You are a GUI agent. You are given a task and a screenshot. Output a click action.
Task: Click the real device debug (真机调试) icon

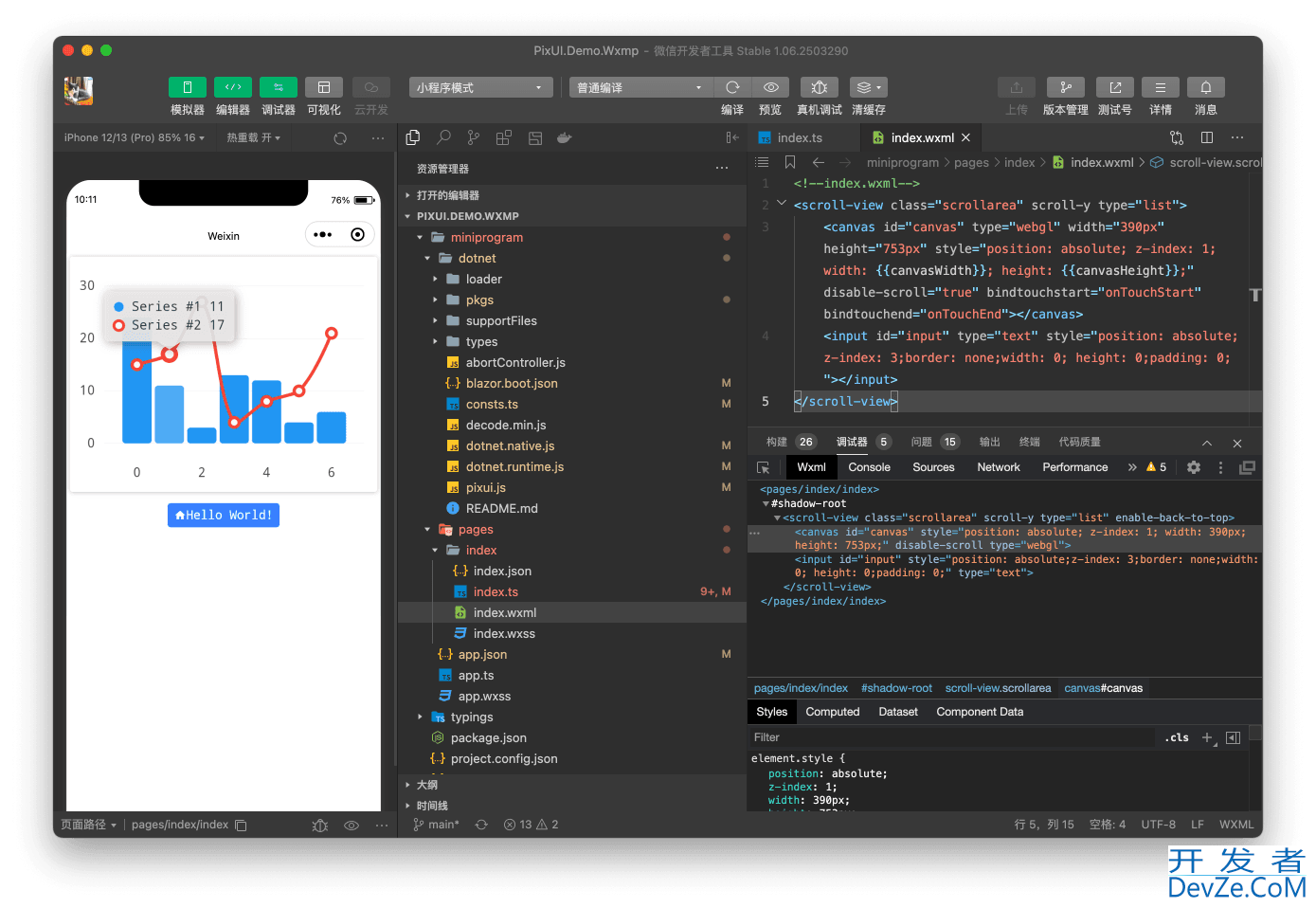tap(820, 87)
